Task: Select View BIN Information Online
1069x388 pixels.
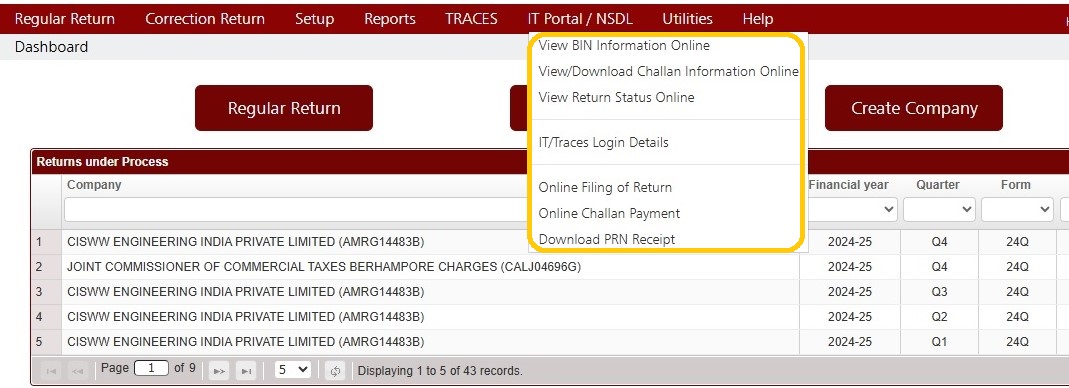Action: (624, 46)
